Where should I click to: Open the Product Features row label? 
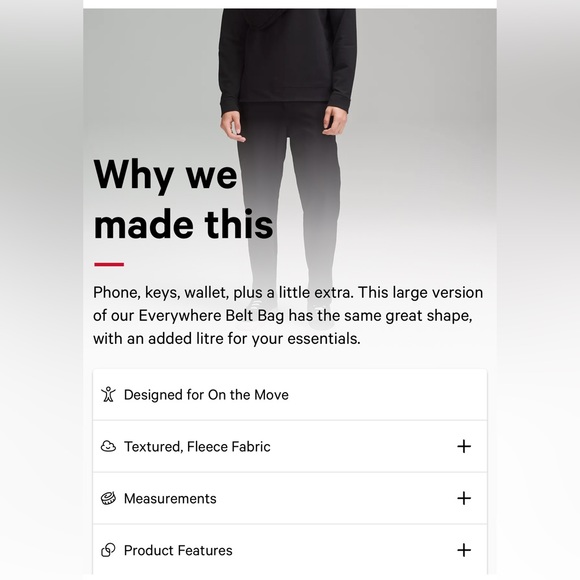coord(178,550)
